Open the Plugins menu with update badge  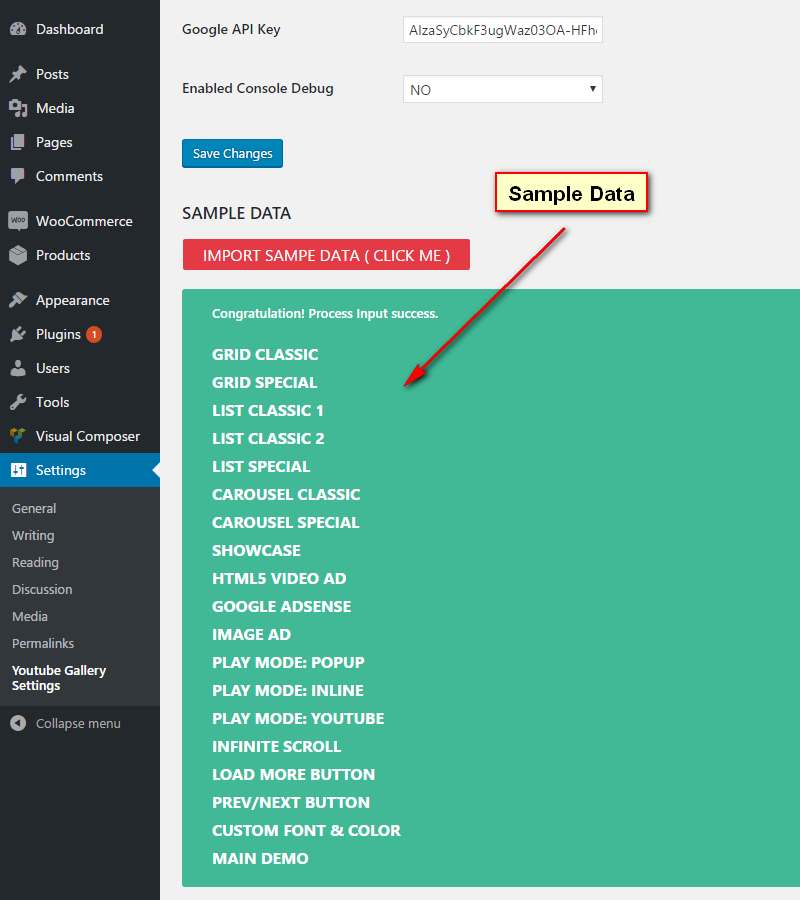[58, 334]
